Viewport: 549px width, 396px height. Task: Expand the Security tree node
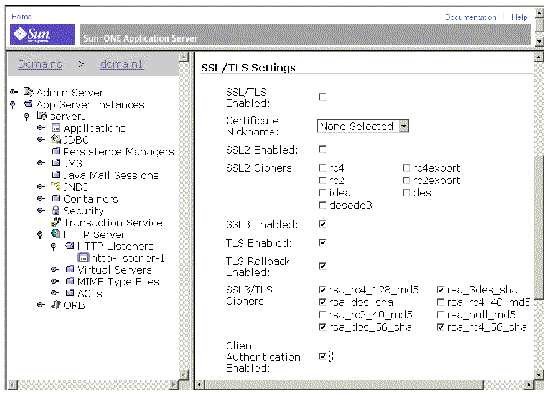[41, 210]
